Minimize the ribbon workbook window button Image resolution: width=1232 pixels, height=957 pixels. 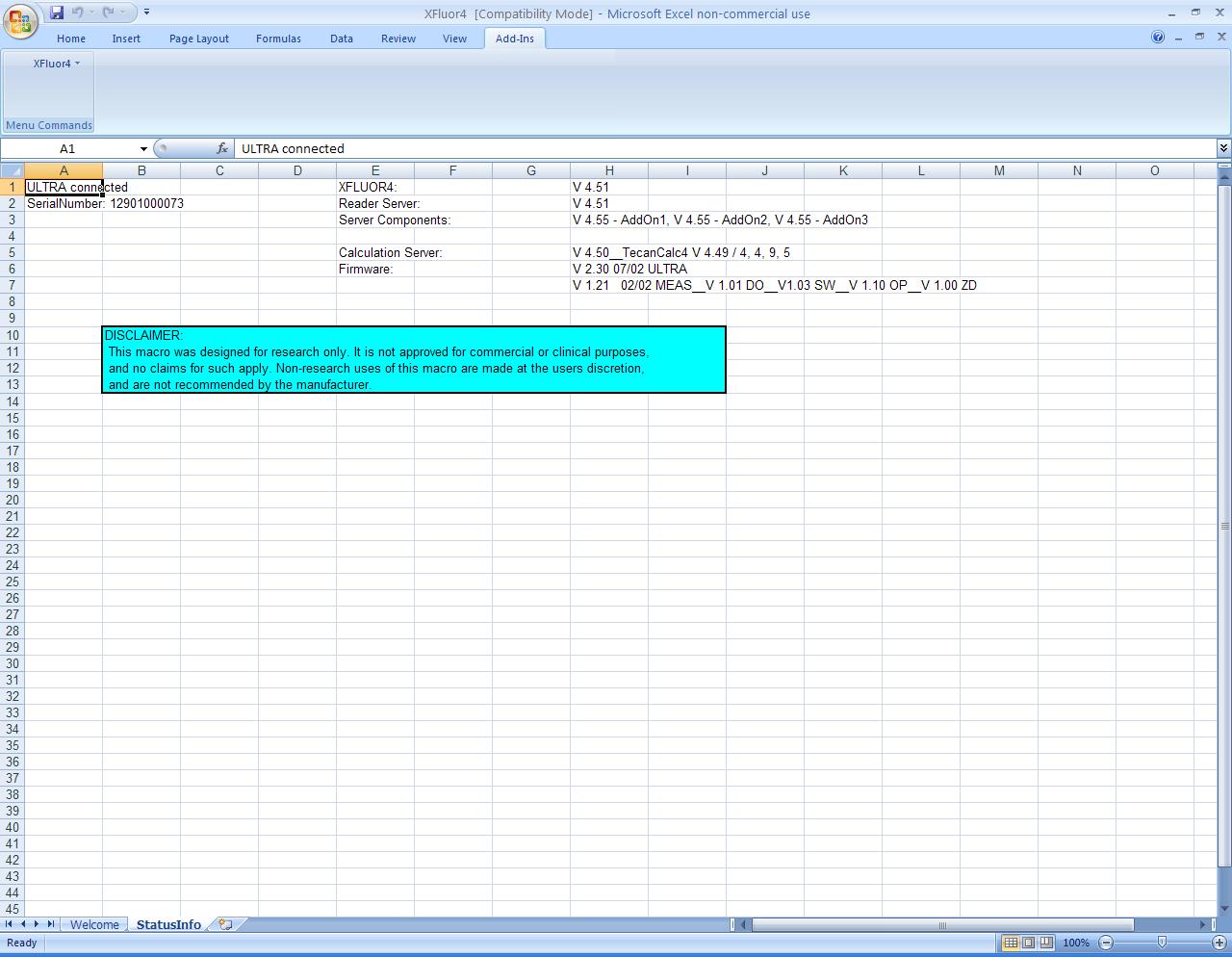coord(1179,37)
